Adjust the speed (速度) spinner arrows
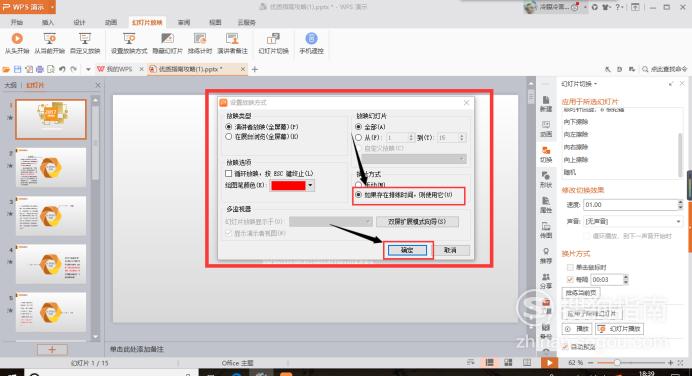692x376 pixels. click(680, 205)
